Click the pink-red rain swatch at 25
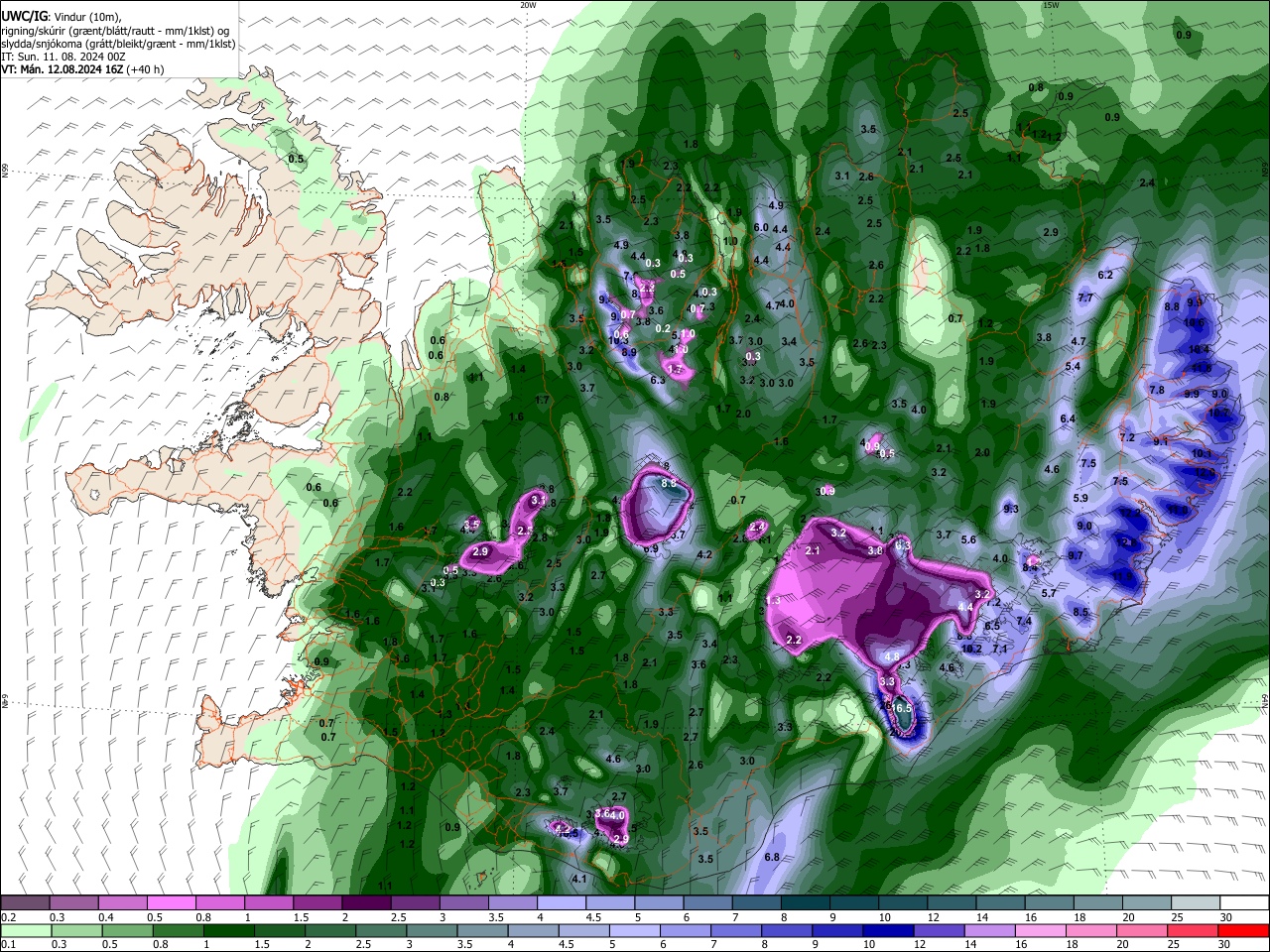Image resolution: width=1270 pixels, height=952 pixels. pos(1192,930)
